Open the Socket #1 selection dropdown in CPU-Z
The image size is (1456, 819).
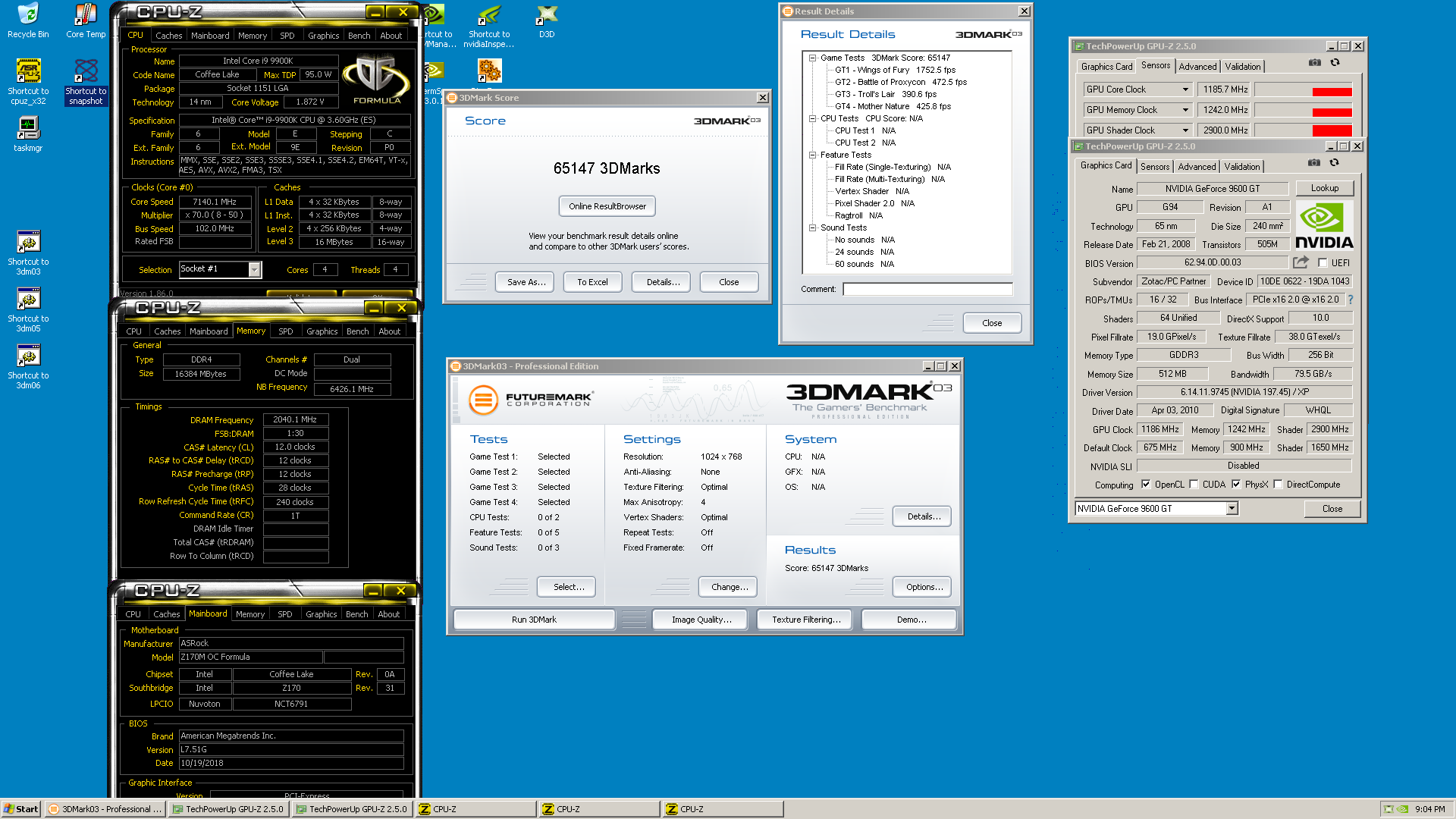pyautogui.click(x=255, y=269)
